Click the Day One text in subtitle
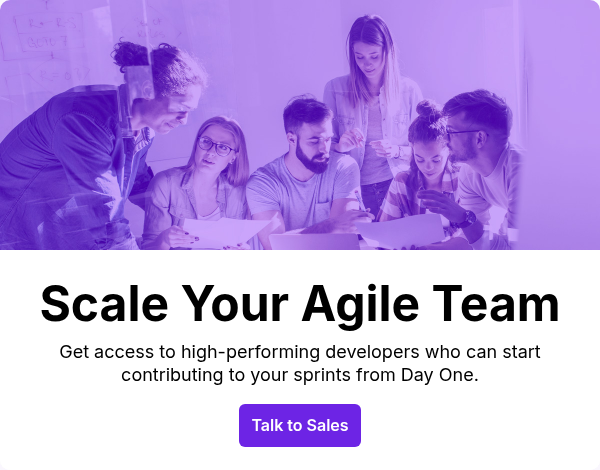The width and height of the screenshot is (600, 470). tap(440, 375)
